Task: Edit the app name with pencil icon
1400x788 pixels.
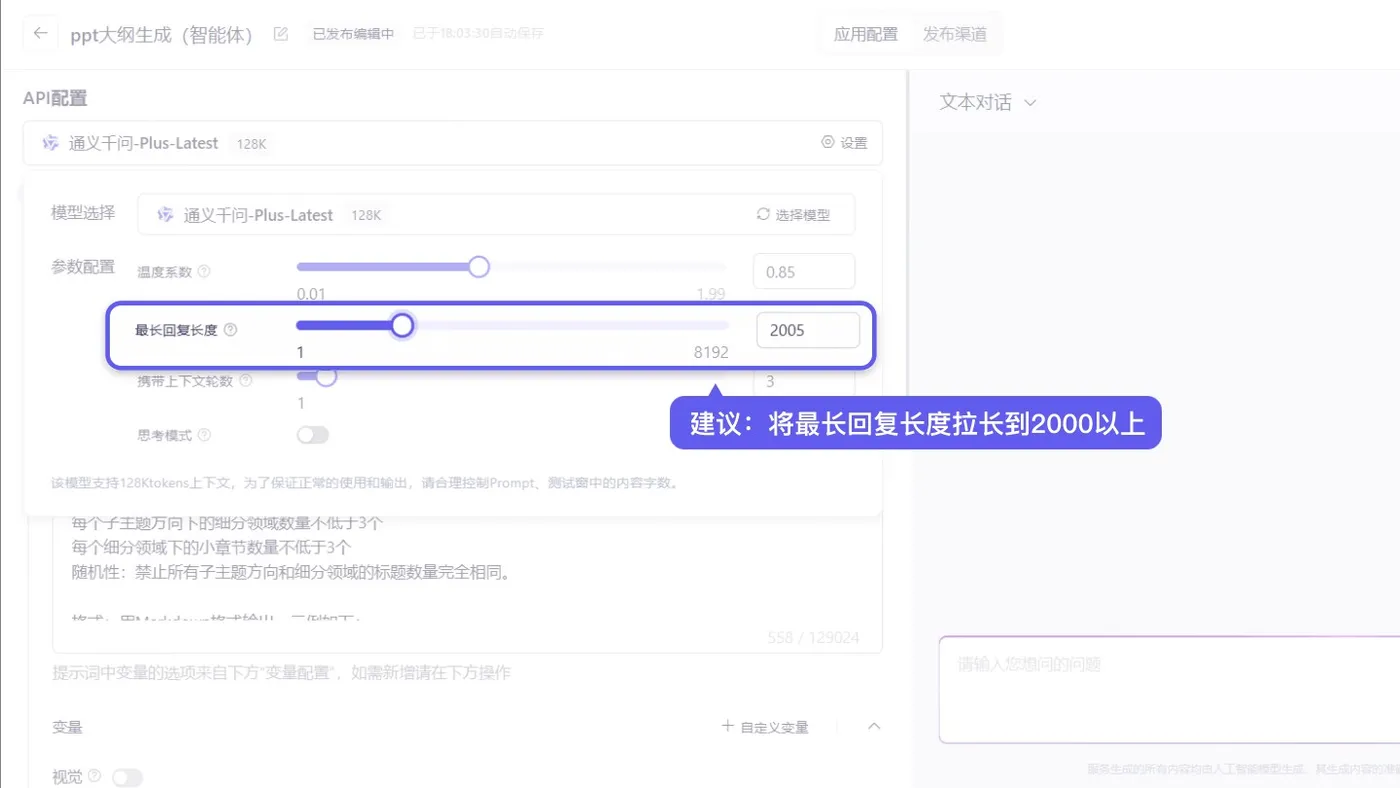Action: tap(281, 34)
